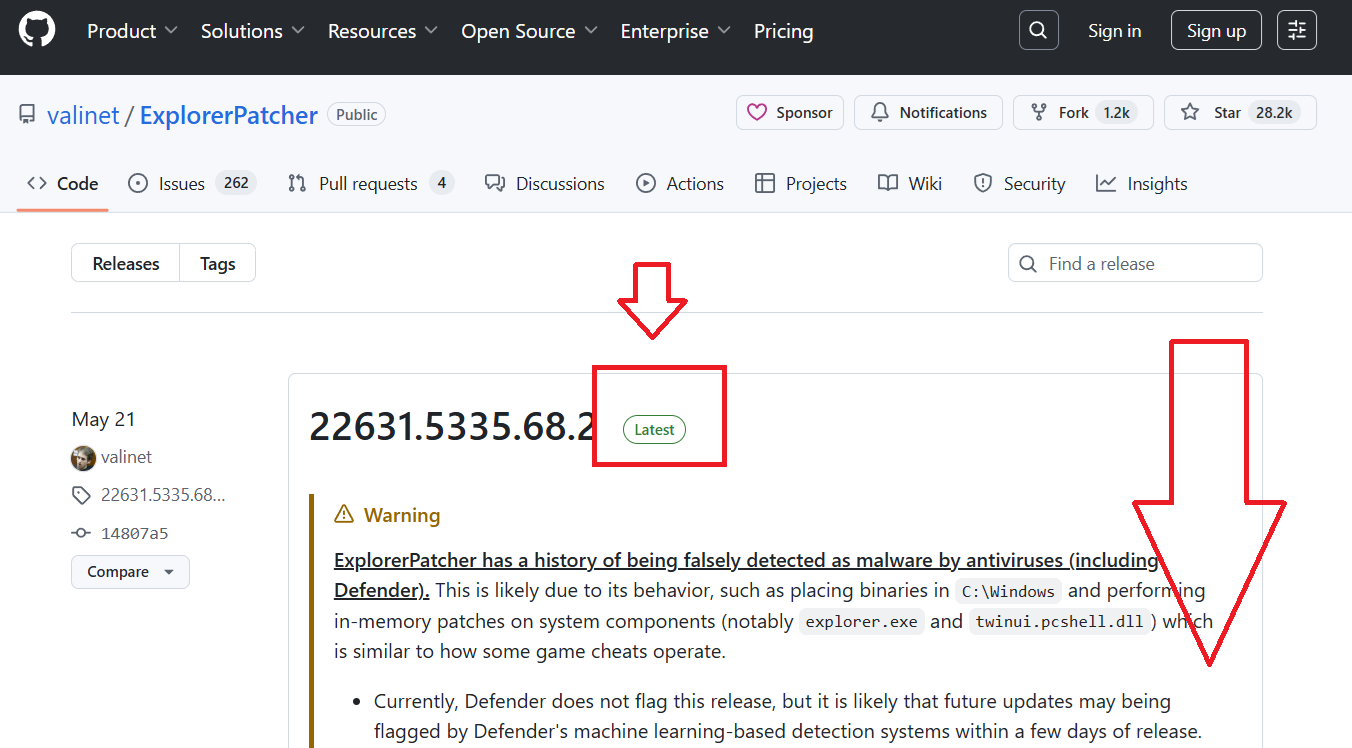Open appearance settings icon in header
The height and width of the screenshot is (748, 1352).
click(x=1297, y=30)
